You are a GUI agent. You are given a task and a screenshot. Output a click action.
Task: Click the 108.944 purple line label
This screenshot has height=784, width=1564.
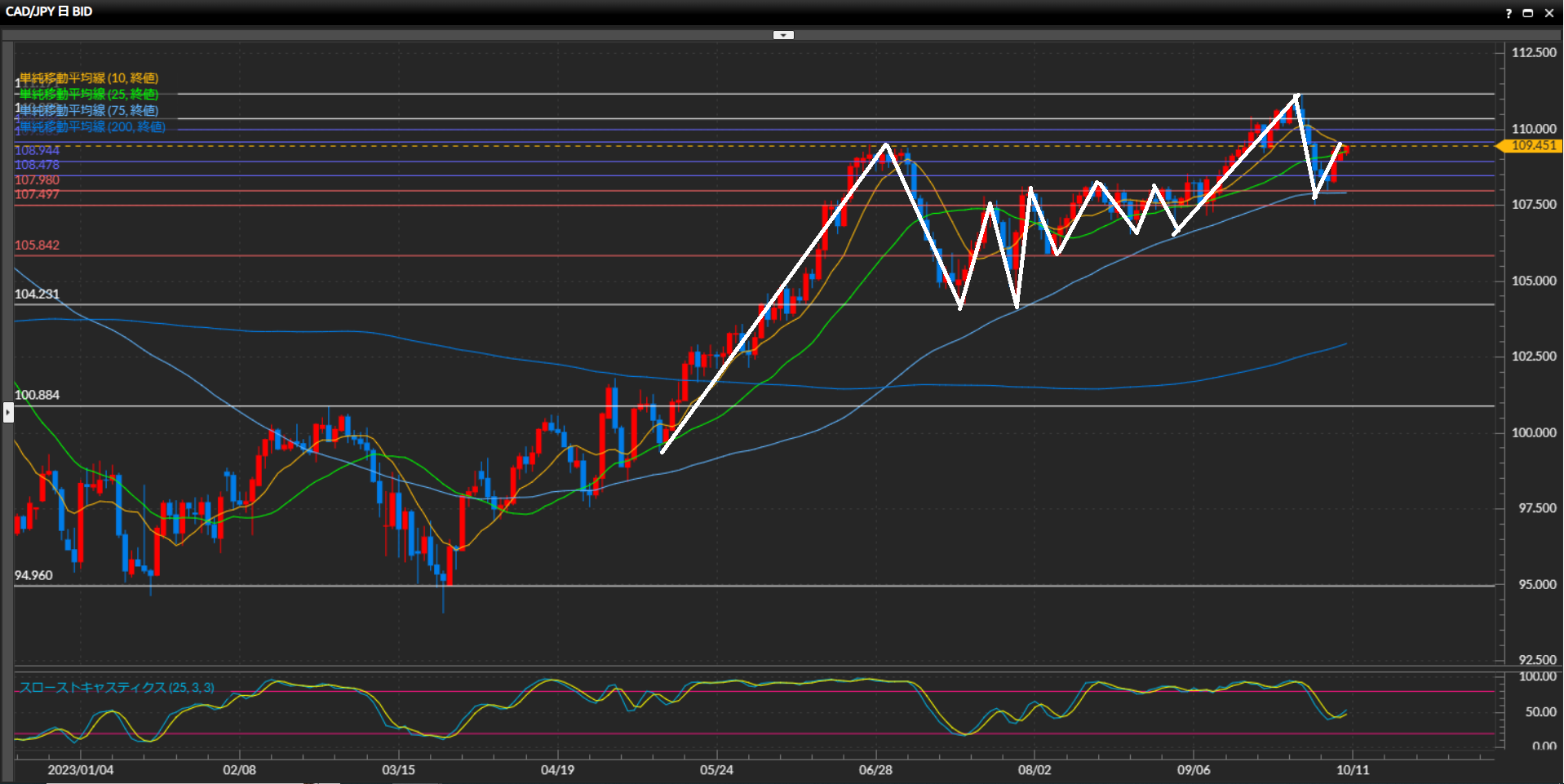37,151
